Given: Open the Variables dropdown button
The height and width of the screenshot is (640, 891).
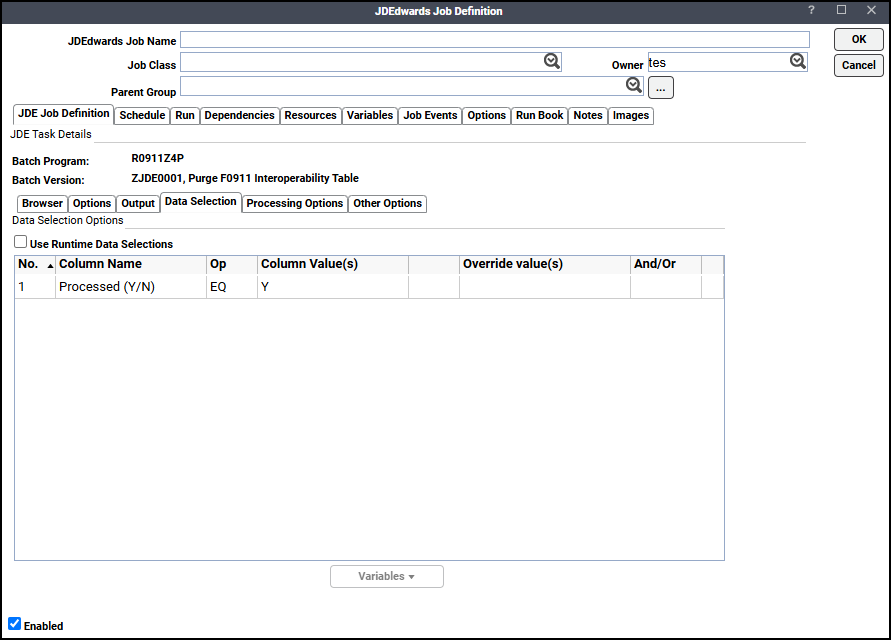Looking at the screenshot, I should 386,576.
